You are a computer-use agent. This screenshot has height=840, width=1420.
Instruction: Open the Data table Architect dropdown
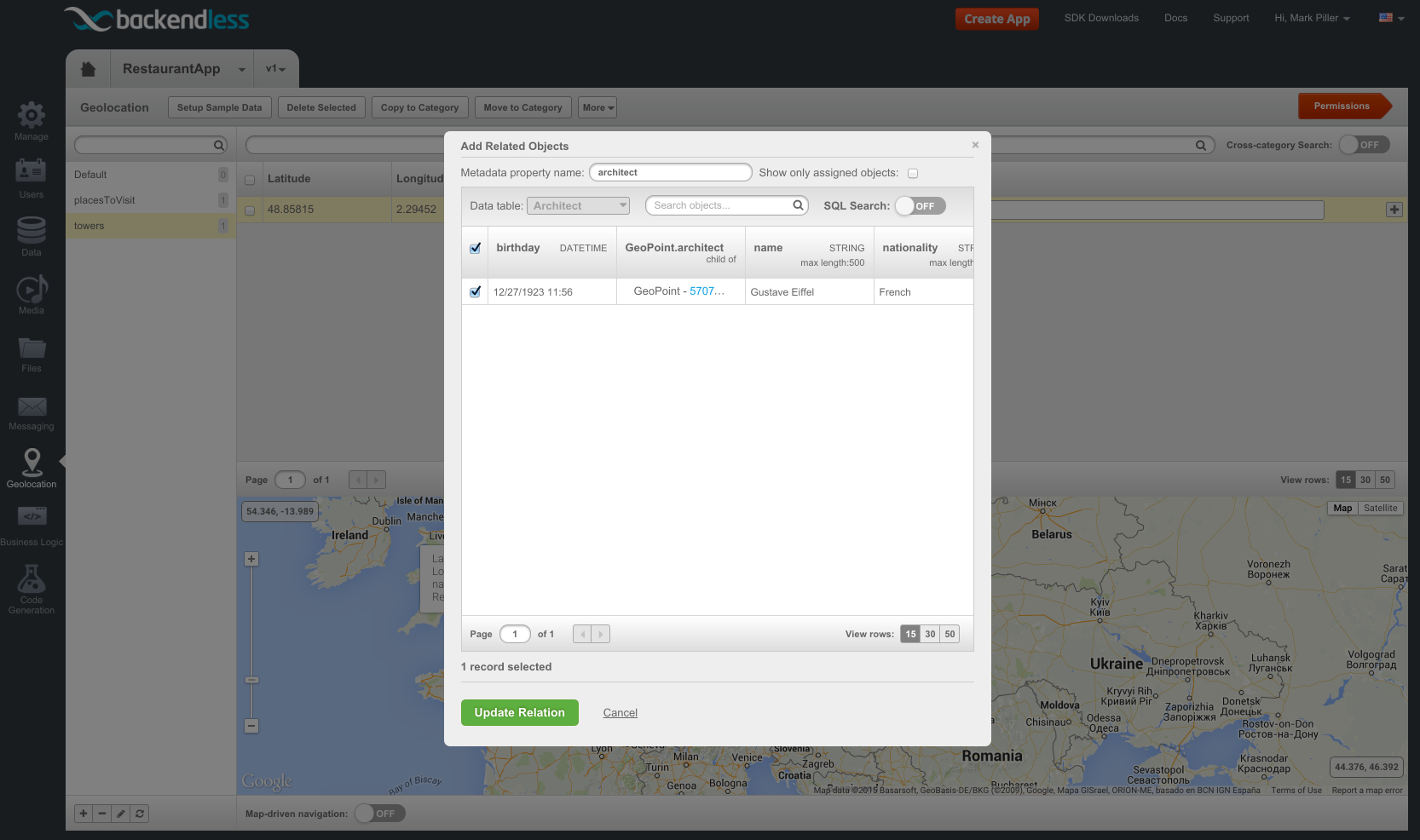pos(578,205)
